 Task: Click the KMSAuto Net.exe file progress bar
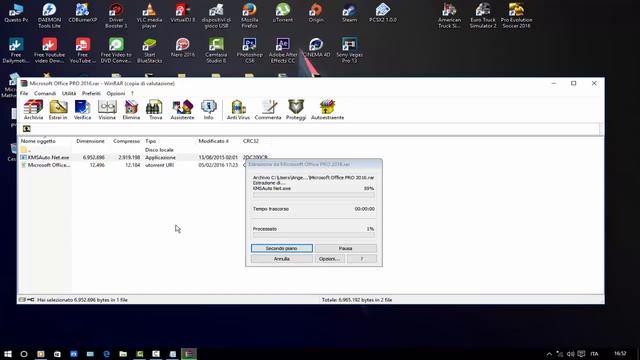313,195
